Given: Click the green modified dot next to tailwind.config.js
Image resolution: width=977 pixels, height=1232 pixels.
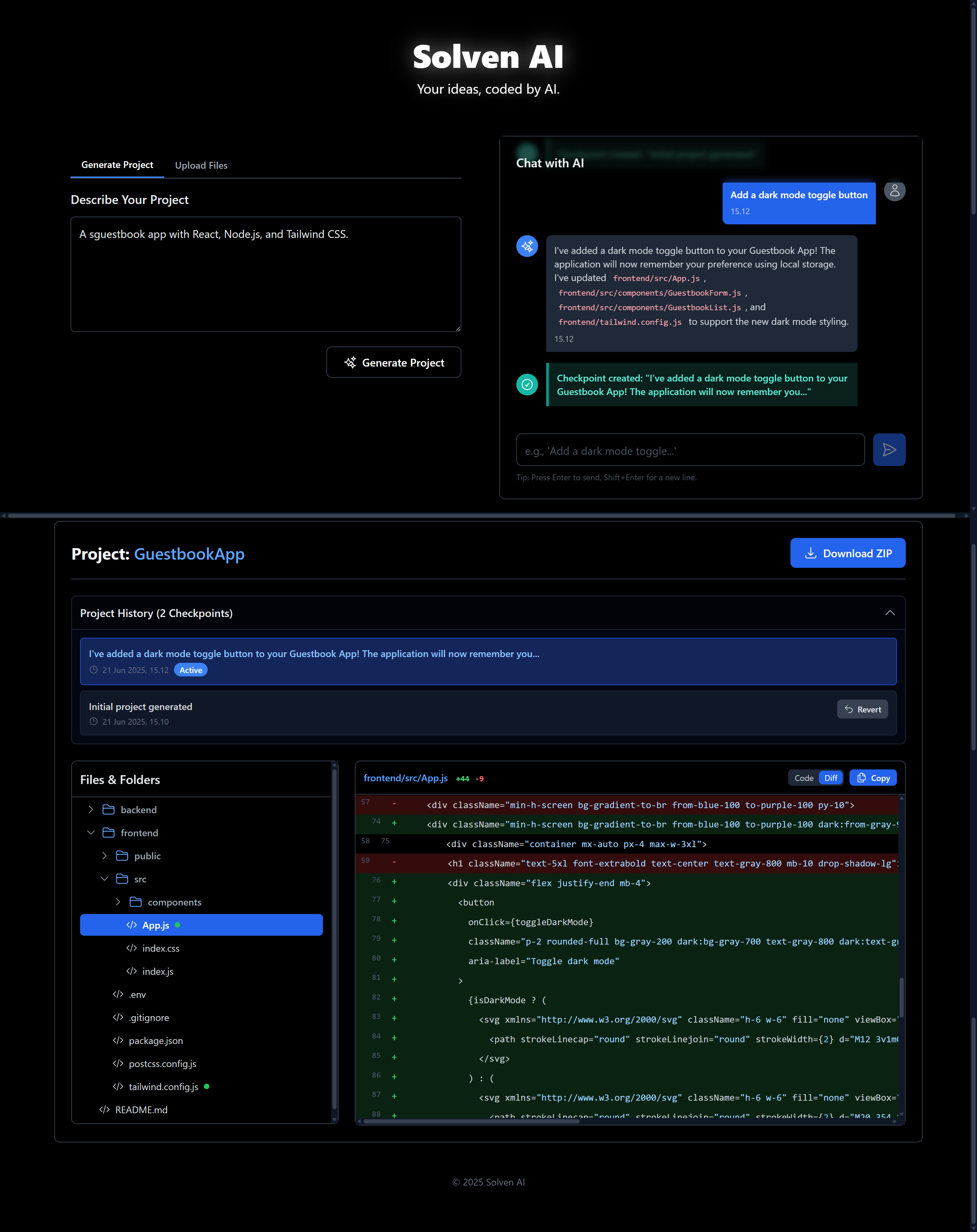Looking at the screenshot, I should point(207,1086).
